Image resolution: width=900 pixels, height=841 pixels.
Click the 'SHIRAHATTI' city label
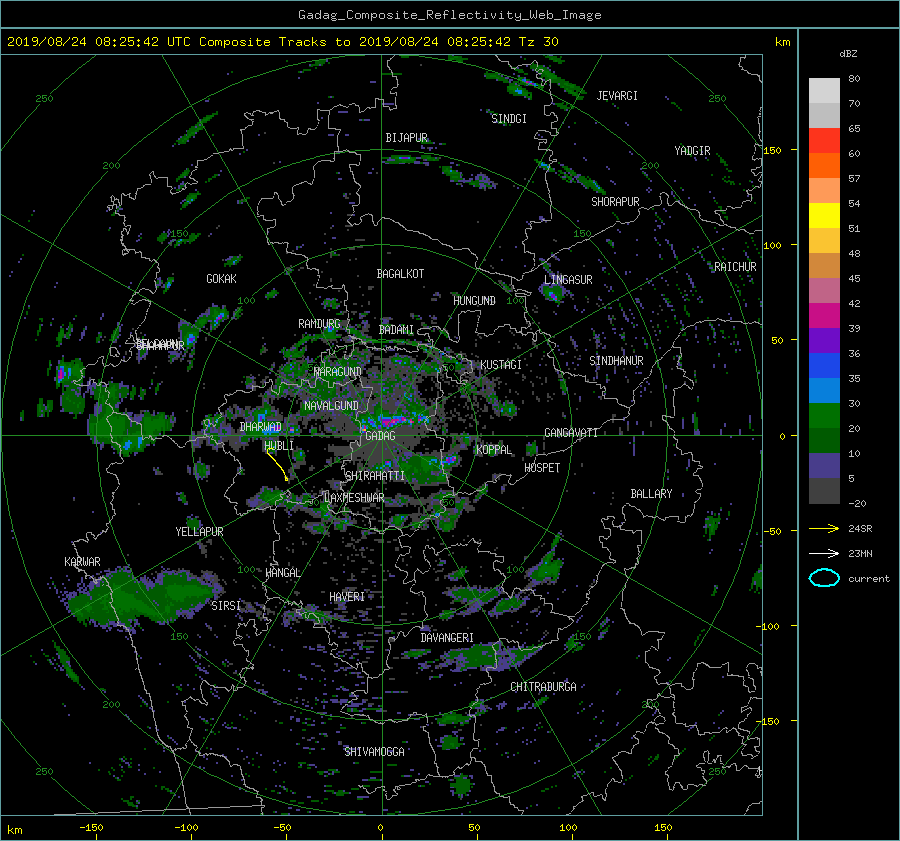tap(375, 476)
